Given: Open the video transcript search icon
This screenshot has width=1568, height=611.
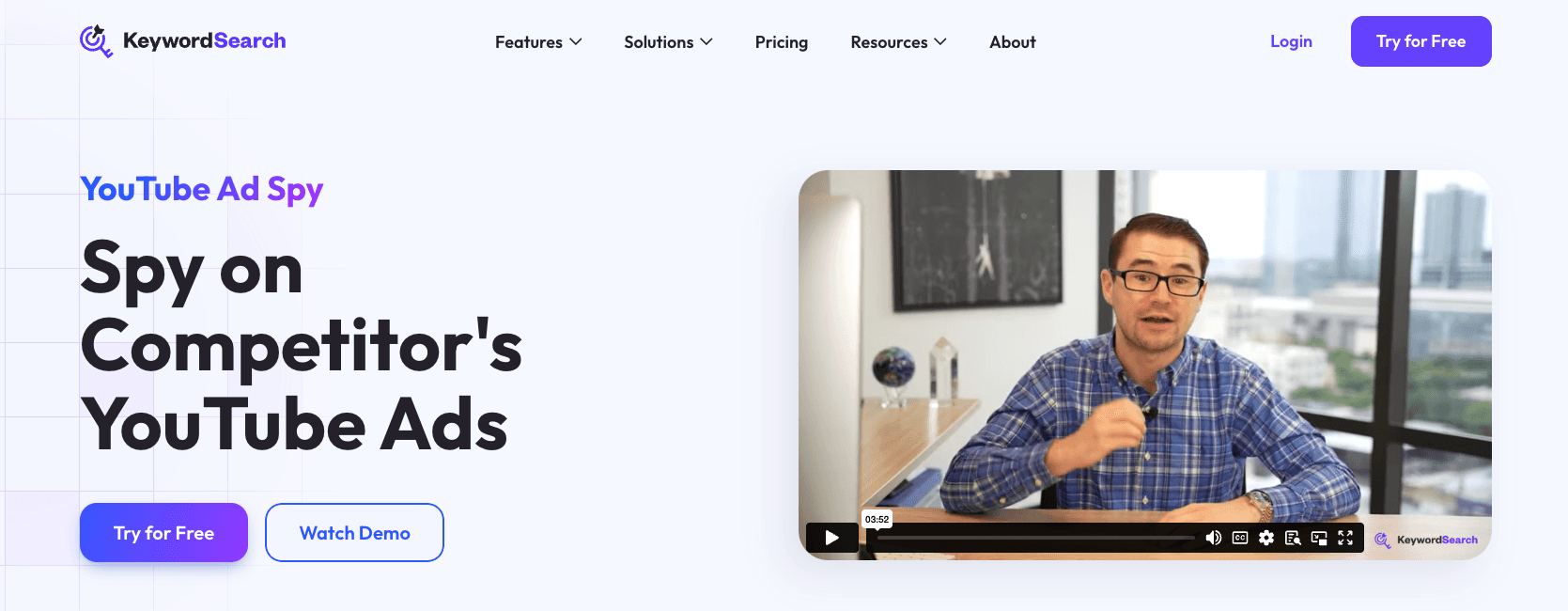Looking at the screenshot, I should pyautogui.click(x=1293, y=538).
